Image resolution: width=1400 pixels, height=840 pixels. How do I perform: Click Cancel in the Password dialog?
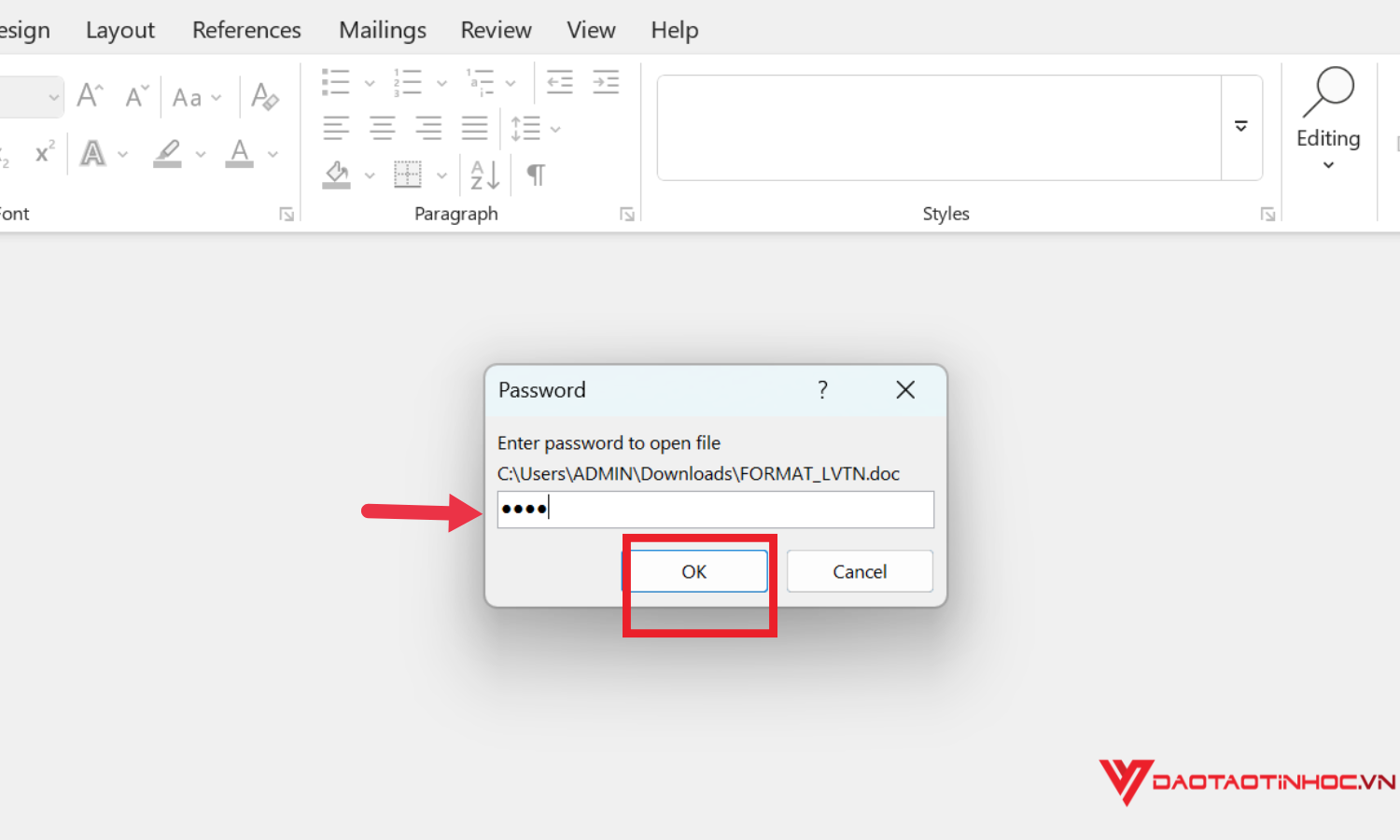click(x=859, y=570)
